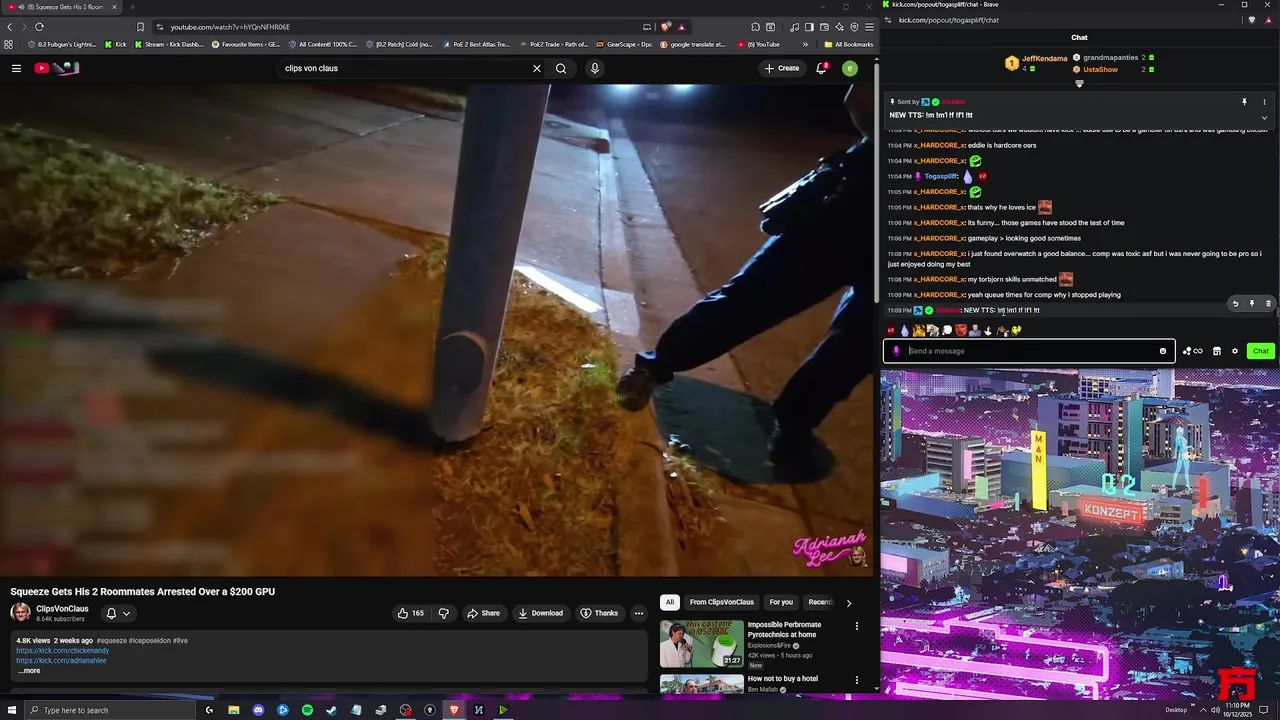Click in the Send a message field
The image size is (1280, 720).
click(1029, 351)
